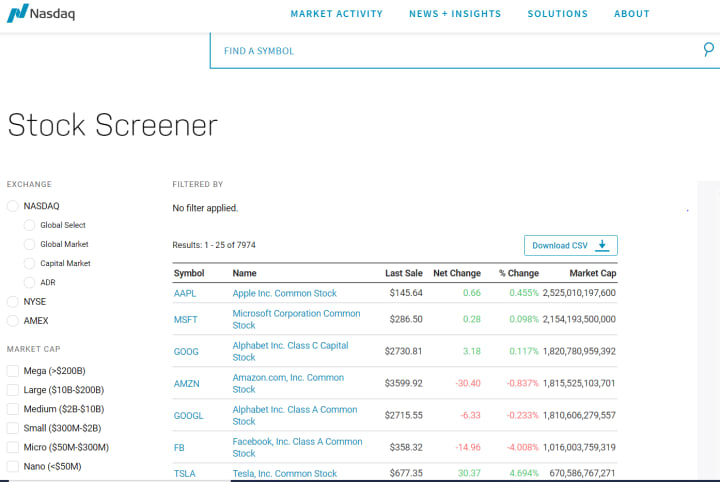Open the AAPL symbol link
Screen dimensions: 720x482
coord(185,293)
